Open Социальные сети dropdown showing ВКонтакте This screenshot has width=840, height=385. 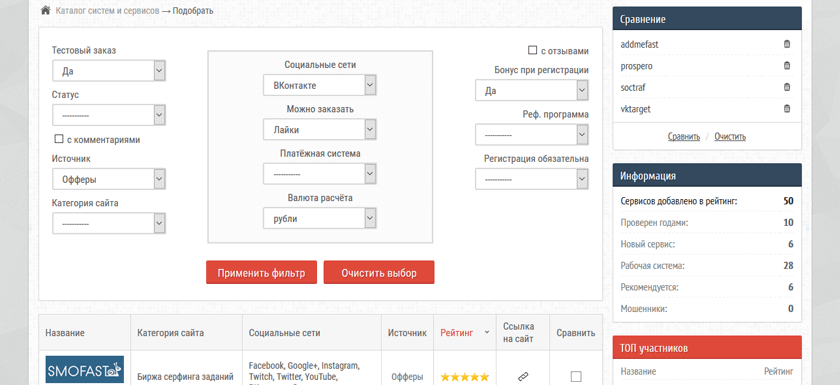pos(320,85)
